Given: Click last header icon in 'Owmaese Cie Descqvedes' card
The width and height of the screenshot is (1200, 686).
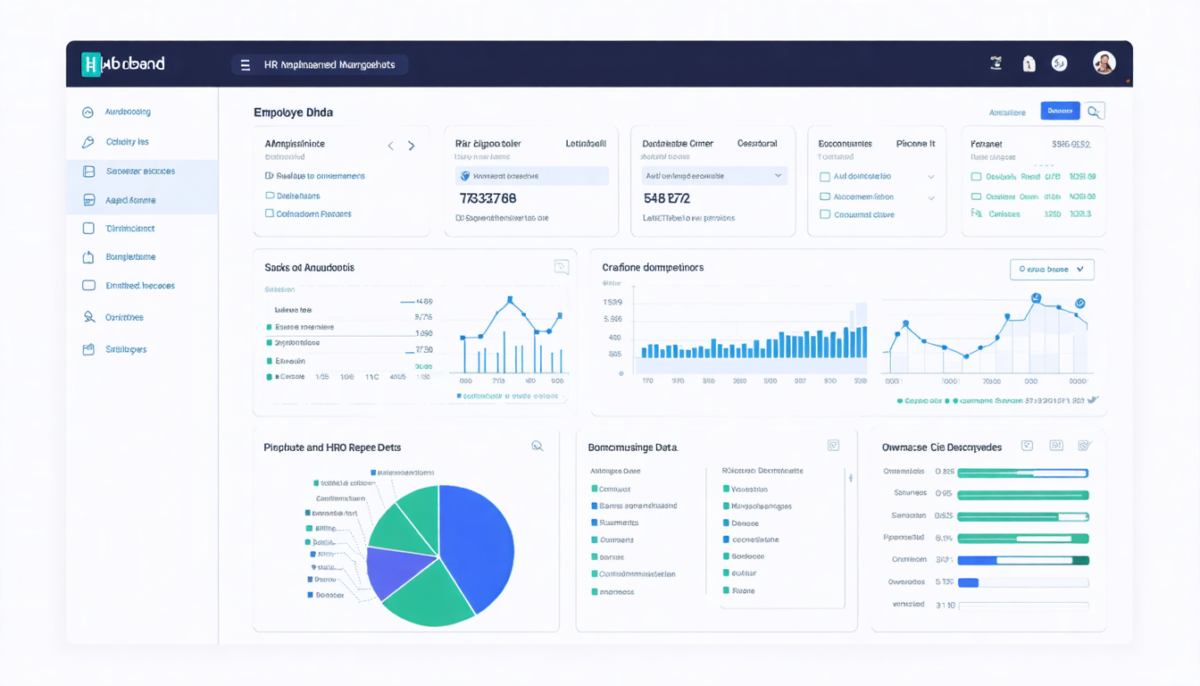Looking at the screenshot, I should (x=1086, y=446).
